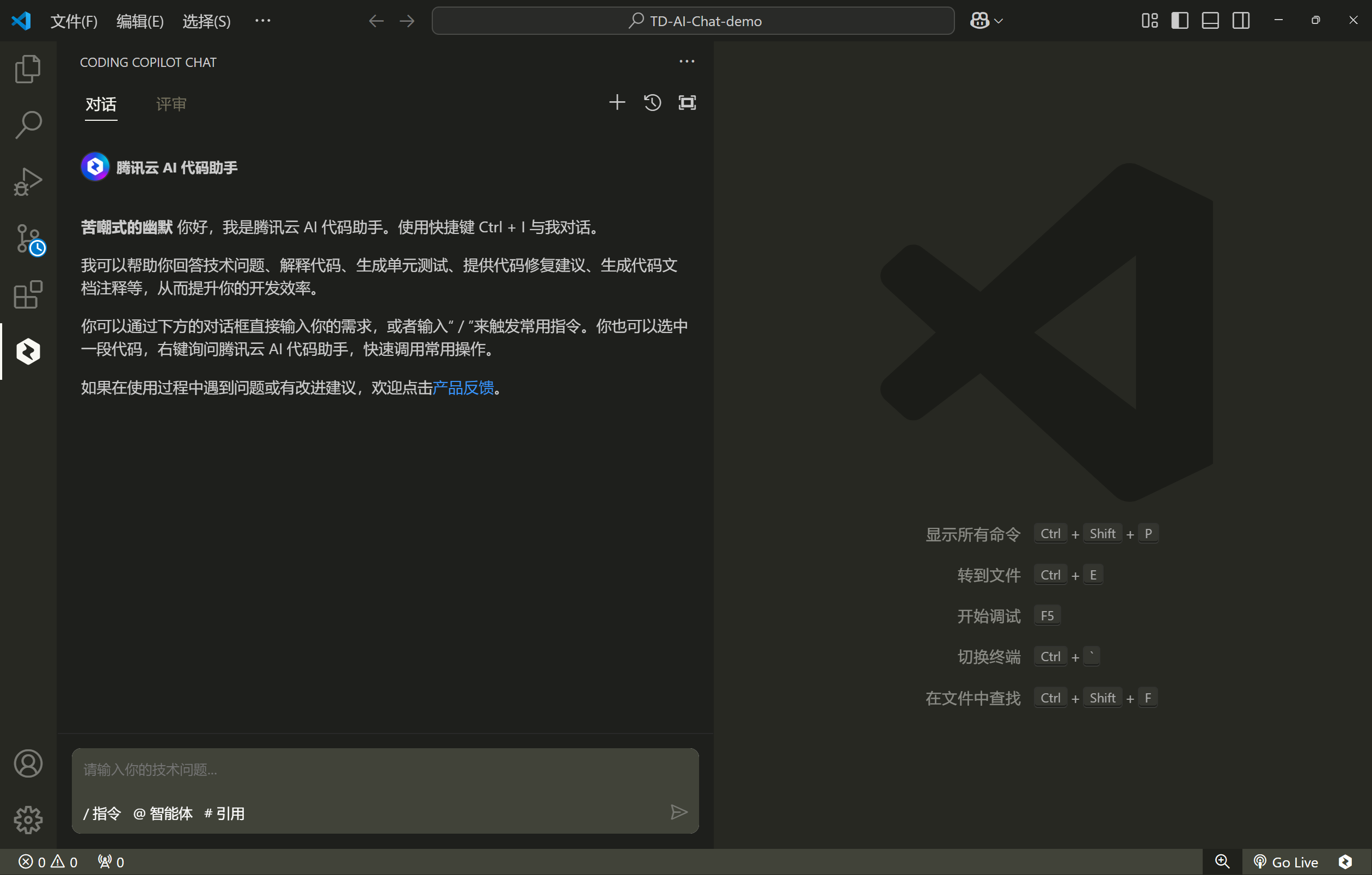Open the chat history clock icon
Viewport: 1372px width, 875px height.
pos(652,102)
